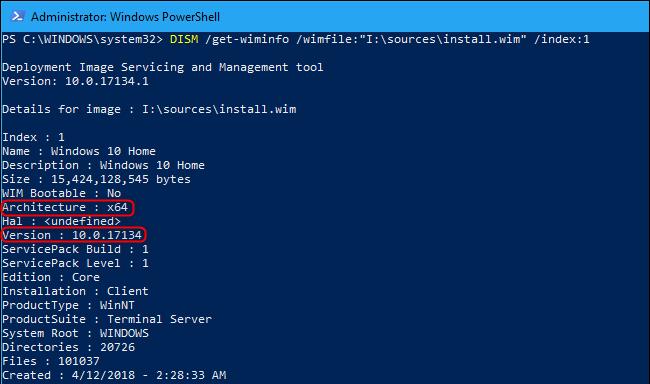Click the PowerShell icon in title bar

point(17,16)
